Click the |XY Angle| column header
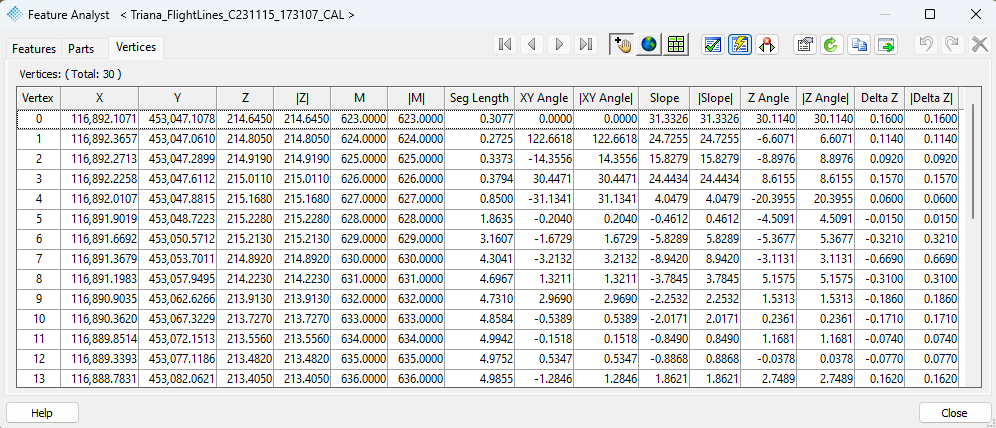Image resolution: width=996 pixels, height=428 pixels. coord(607,98)
